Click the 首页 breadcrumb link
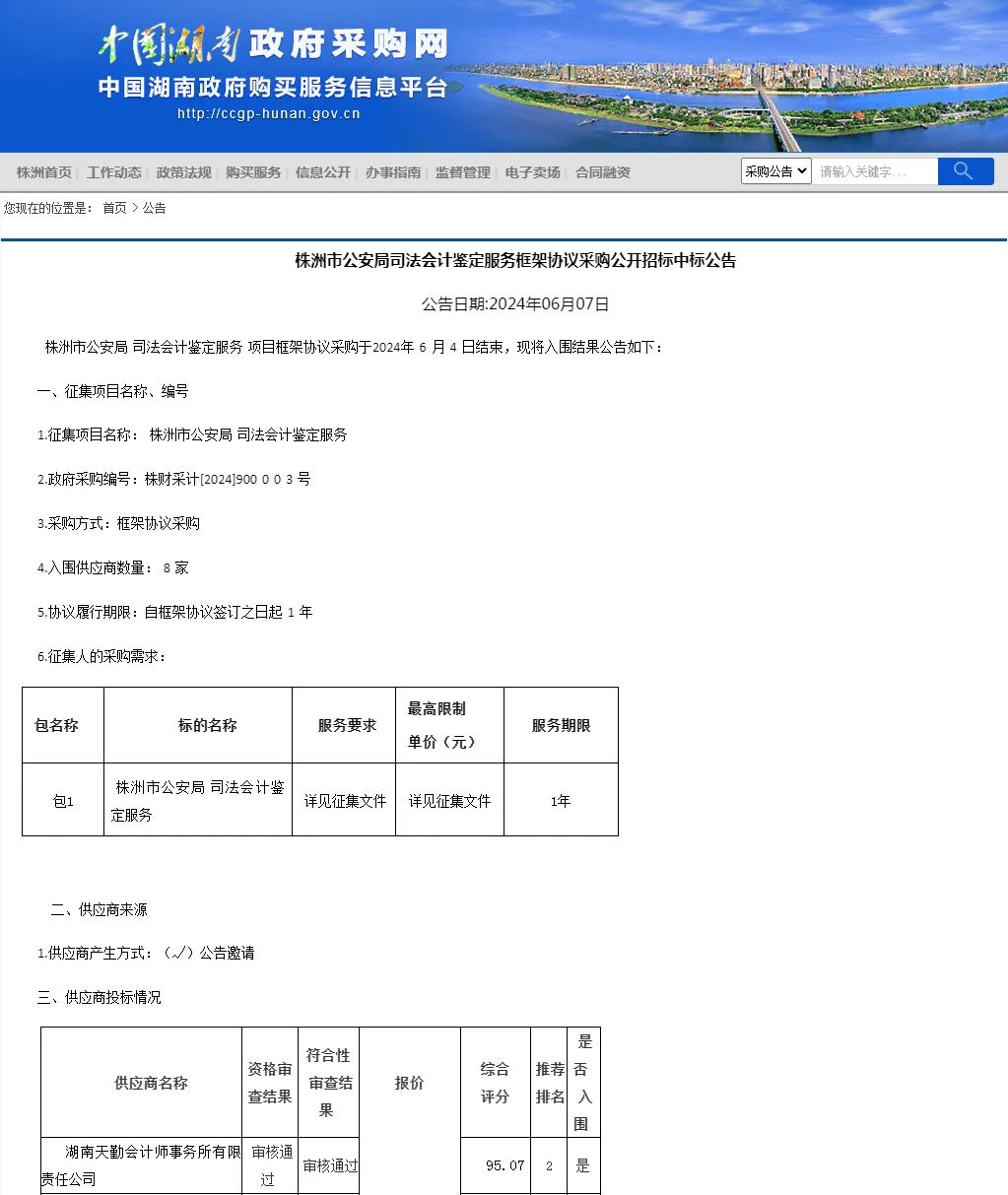The width and height of the screenshot is (1008, 1195). coord(114,208)
